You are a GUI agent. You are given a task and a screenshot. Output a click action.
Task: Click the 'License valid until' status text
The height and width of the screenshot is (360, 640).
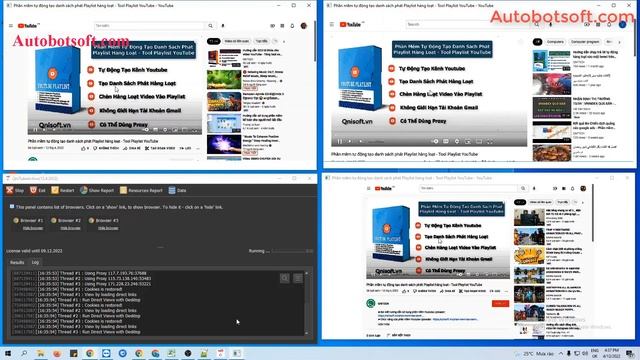[x=34, y=251]
